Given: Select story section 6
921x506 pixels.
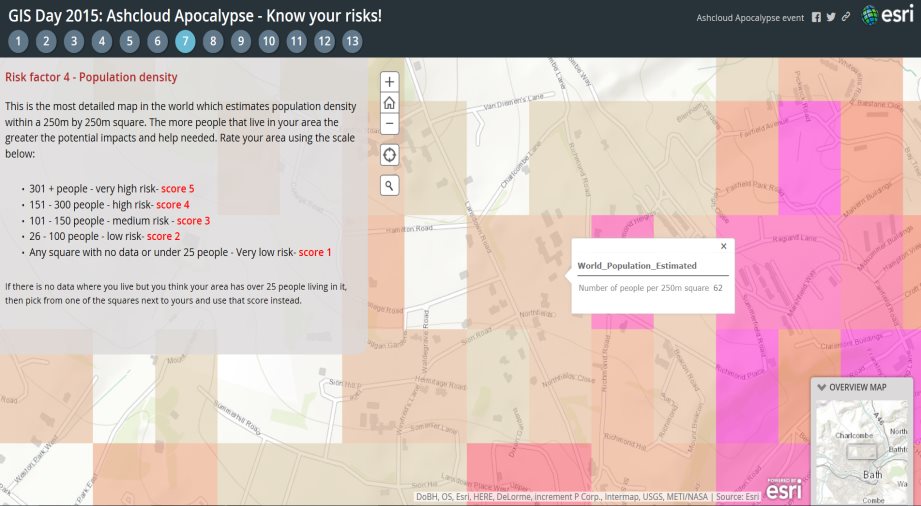Looking at the screenshot, I should [x=157, y=41].
